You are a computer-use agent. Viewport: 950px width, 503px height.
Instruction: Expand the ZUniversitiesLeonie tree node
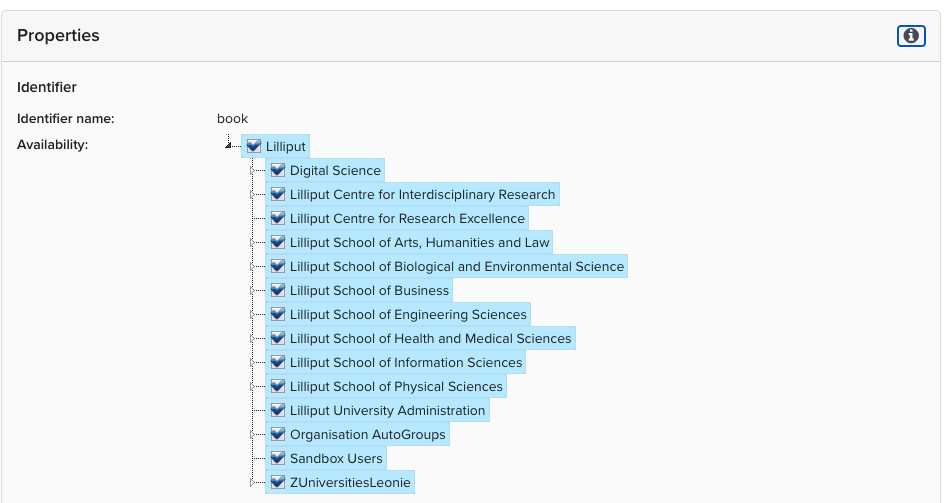point(253,483)
